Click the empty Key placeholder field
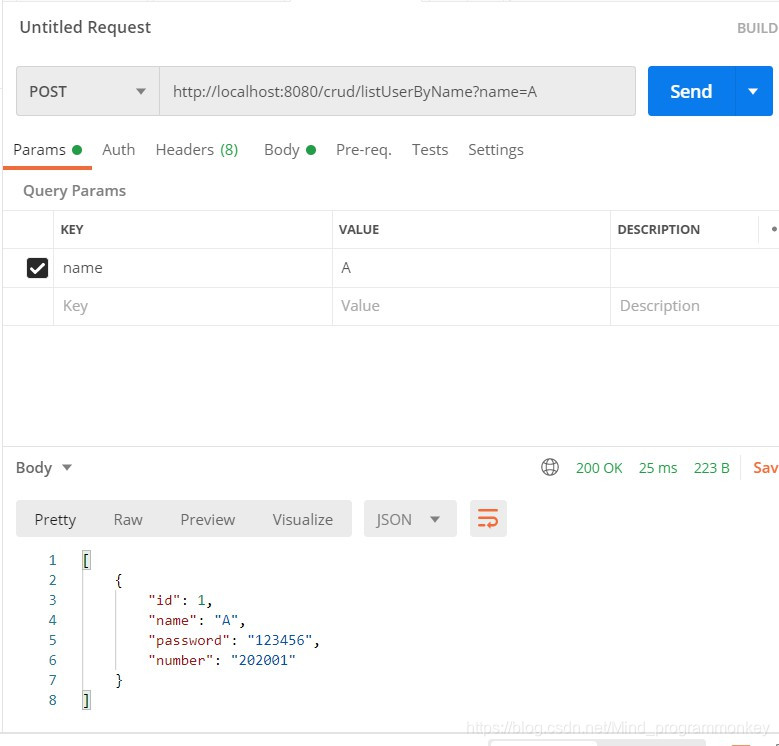The height and width of the screenshot is (746, 779). (x=193, y=306)
